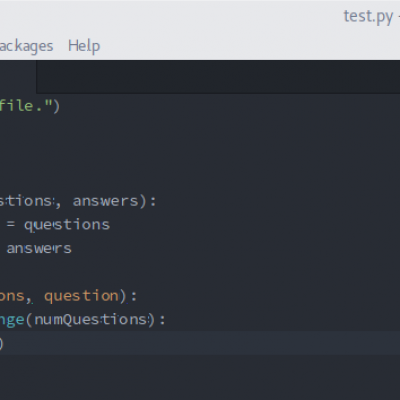The width and height of the screenshot is (400, 400).
Task: Click the colon after question)
Action: (x=134, y=296)
